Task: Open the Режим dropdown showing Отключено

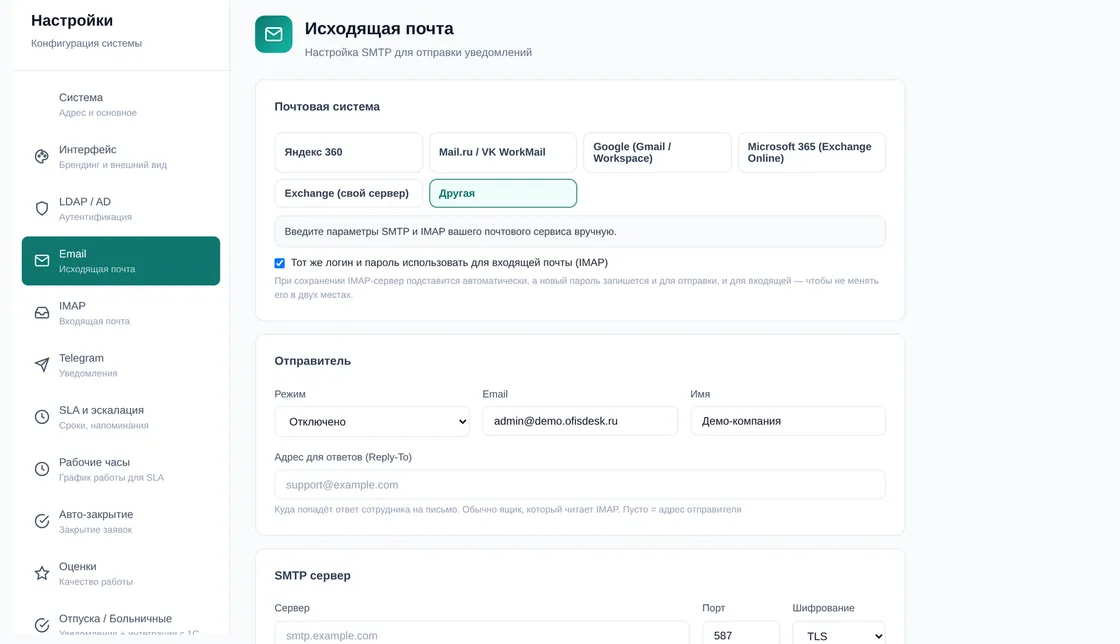Action: coord(372,421)
